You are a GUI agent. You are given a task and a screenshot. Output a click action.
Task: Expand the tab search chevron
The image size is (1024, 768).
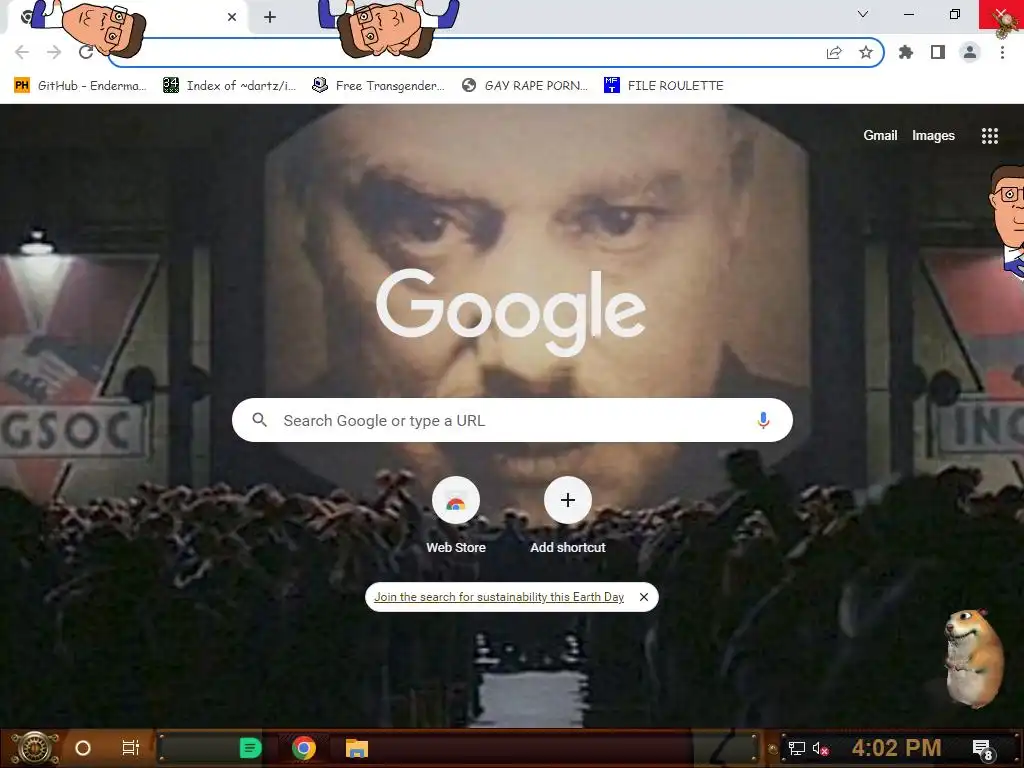pyautogui.click(x=863, y=14)
